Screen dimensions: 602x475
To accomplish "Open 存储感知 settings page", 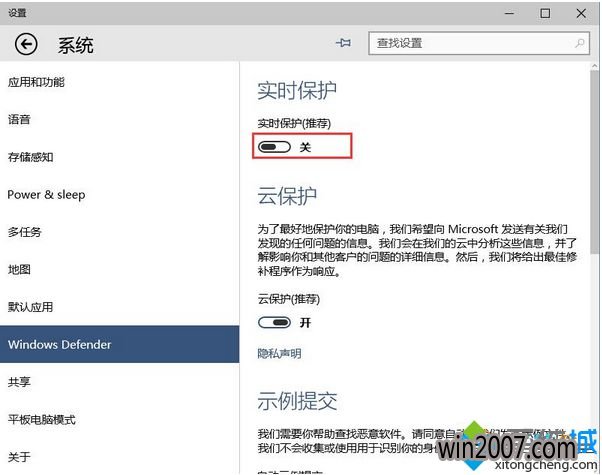I will point(30,157).
